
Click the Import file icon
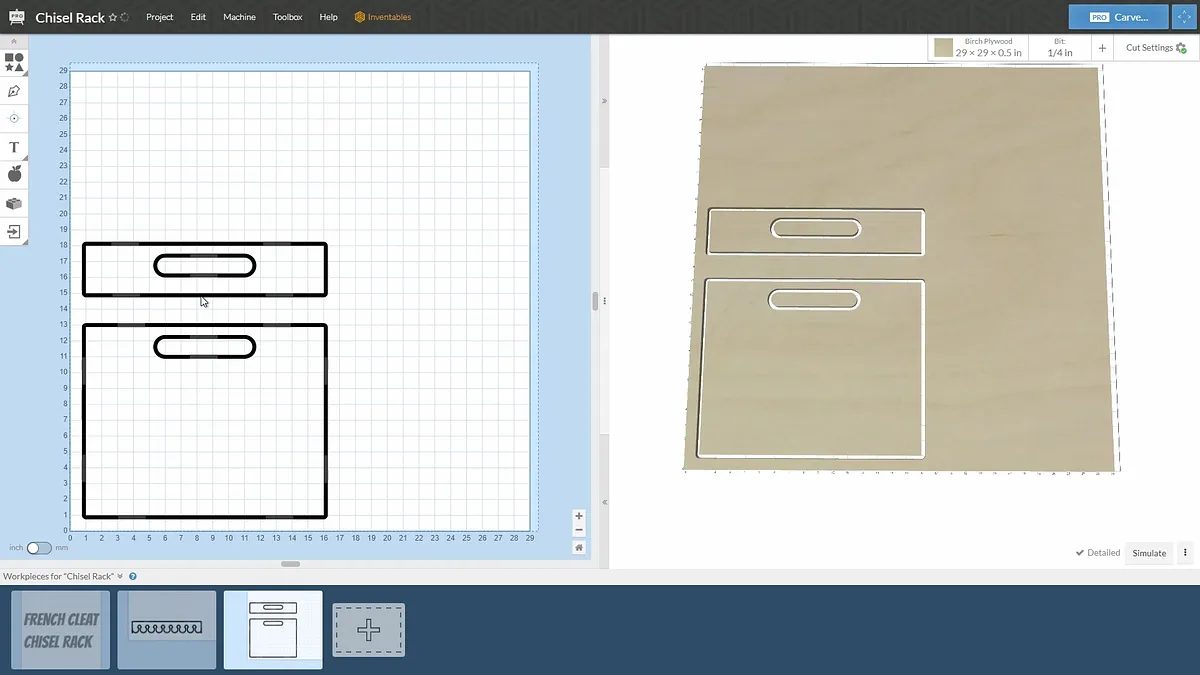point(14,231)
